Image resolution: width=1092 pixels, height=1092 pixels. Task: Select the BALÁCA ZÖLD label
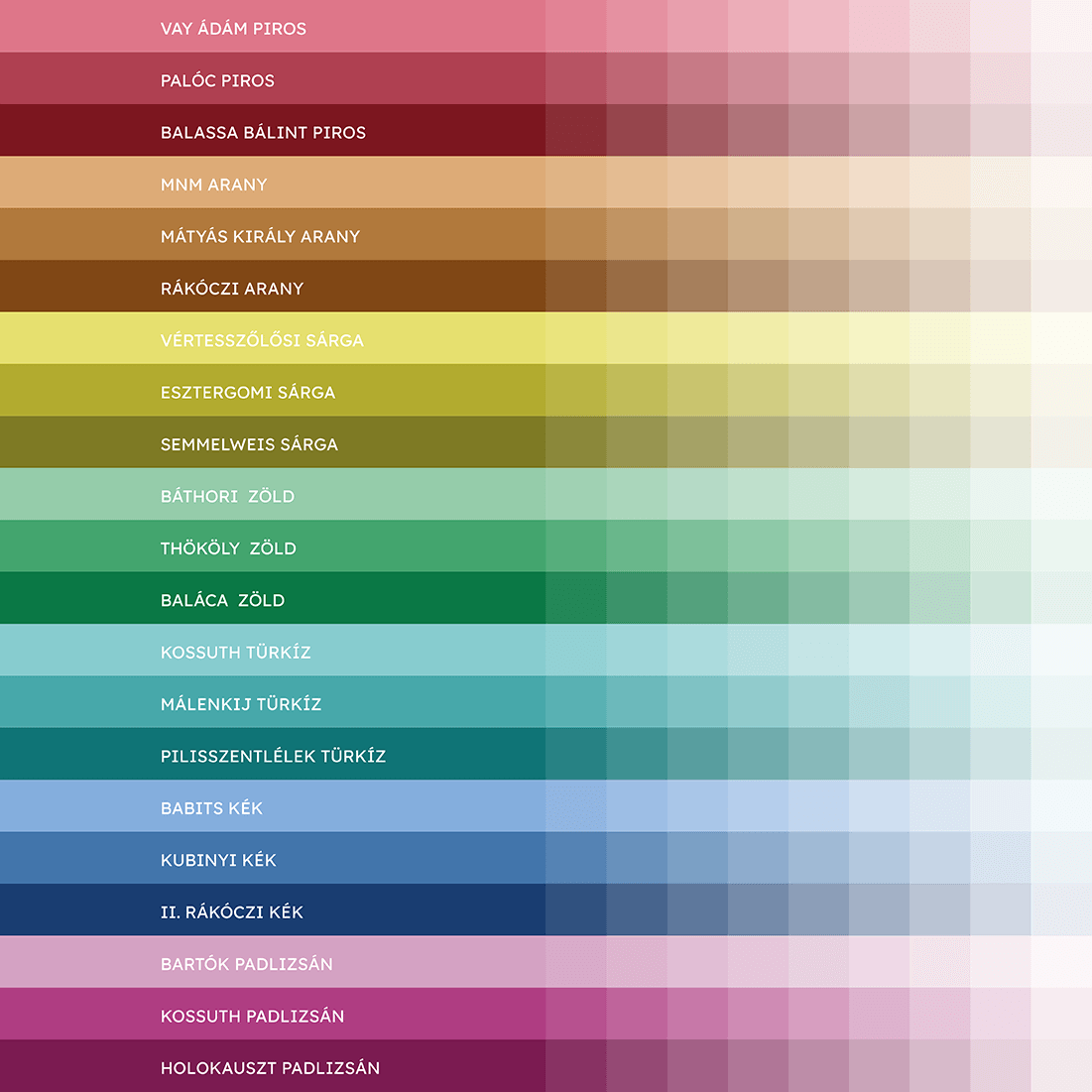tap(223, 600)
